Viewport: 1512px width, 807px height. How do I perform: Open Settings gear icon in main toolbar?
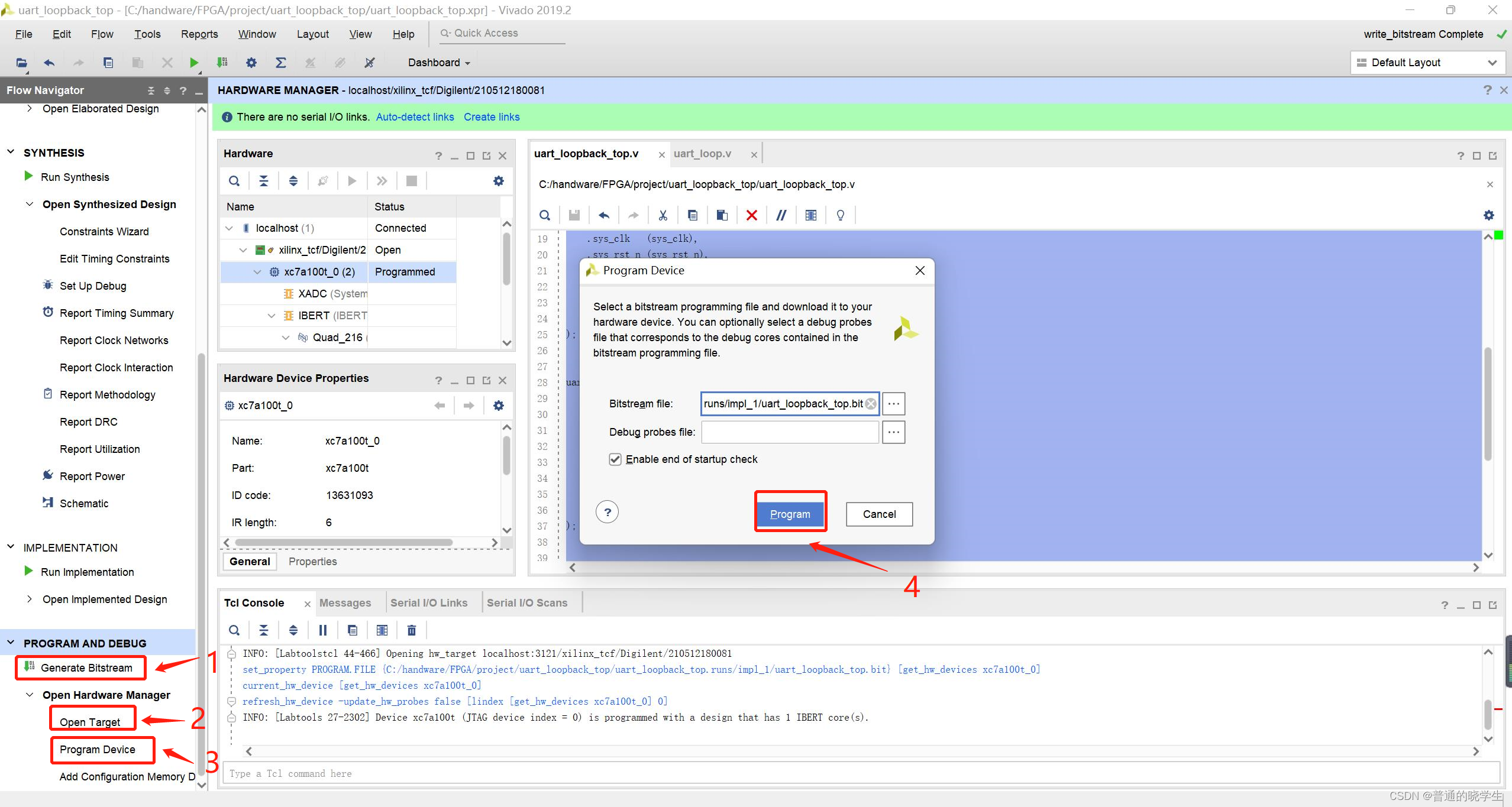click(251, 63)
